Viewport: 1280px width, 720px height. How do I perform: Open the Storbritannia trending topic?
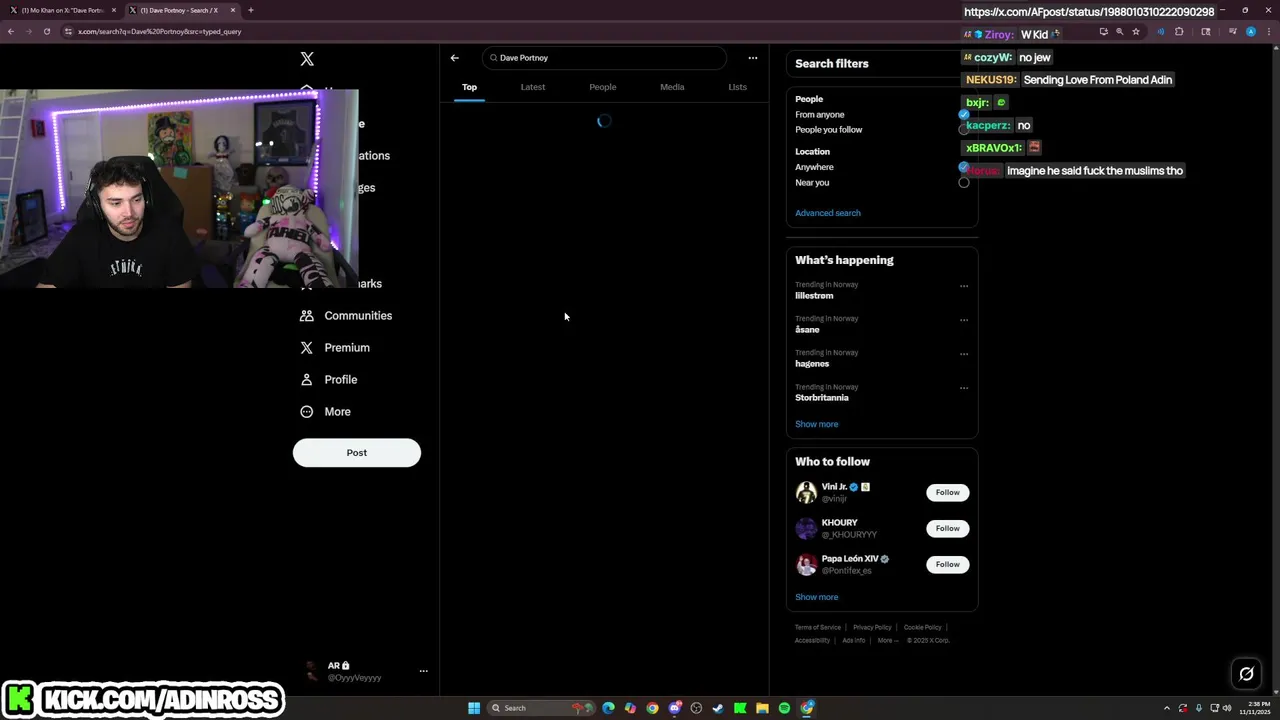click(x=822, y=398)
